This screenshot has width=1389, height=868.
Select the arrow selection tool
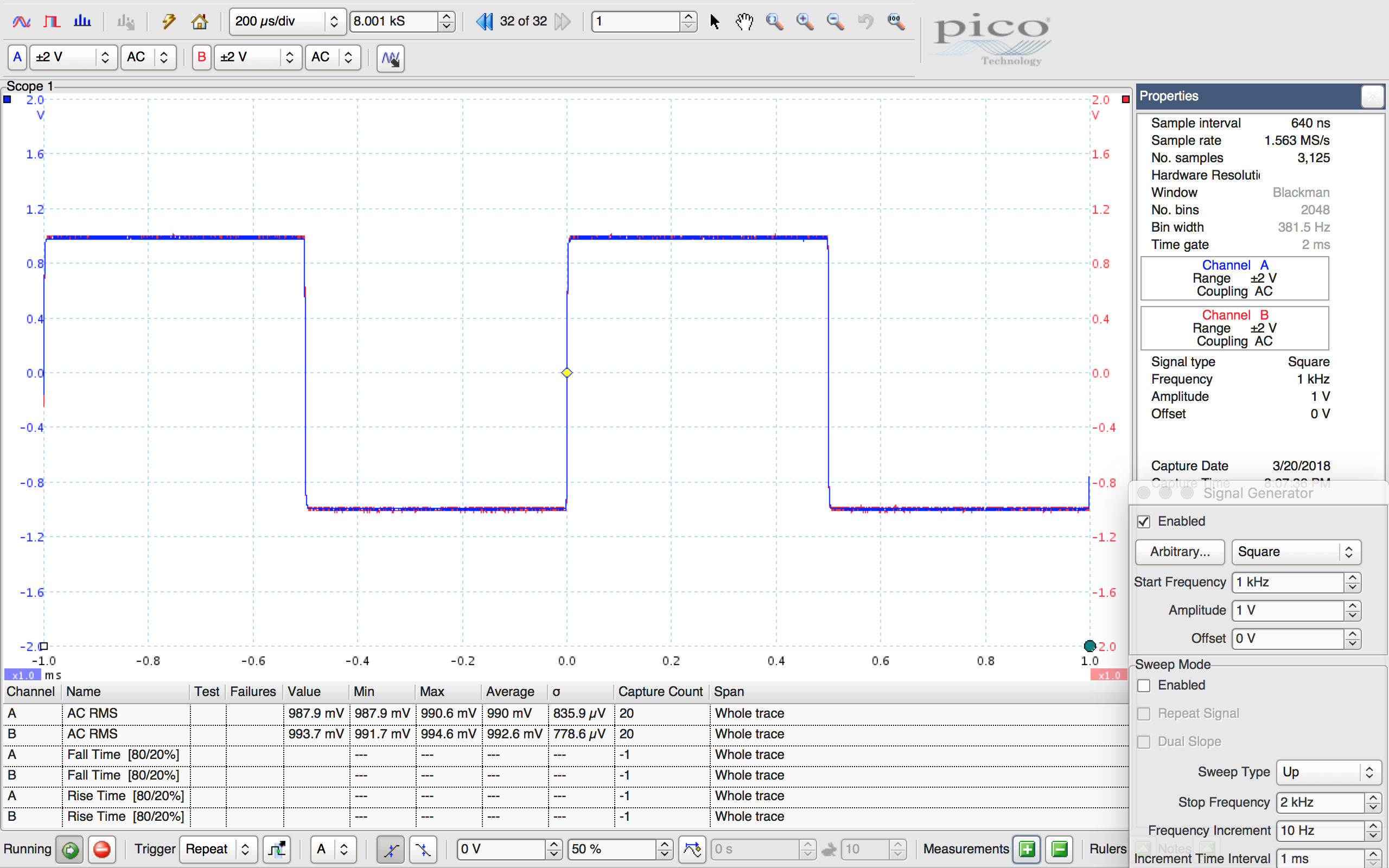click(x=714, y=22)
